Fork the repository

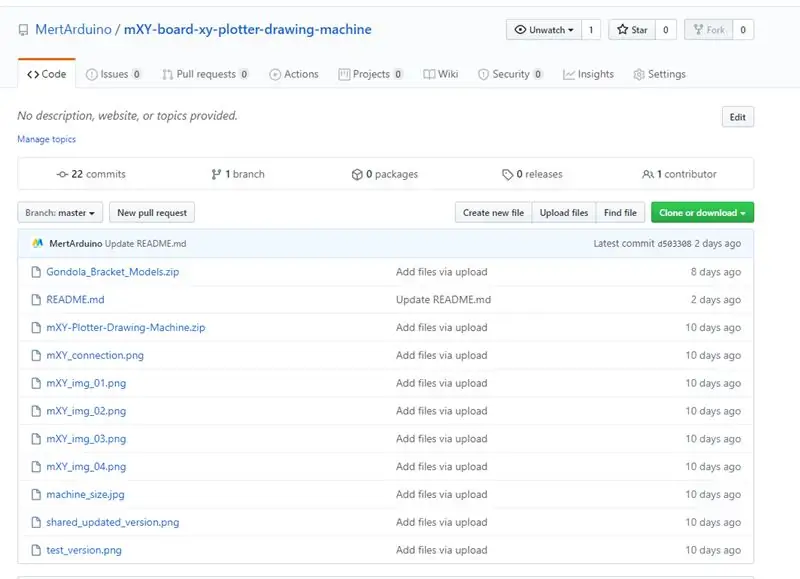coord(709,30)
